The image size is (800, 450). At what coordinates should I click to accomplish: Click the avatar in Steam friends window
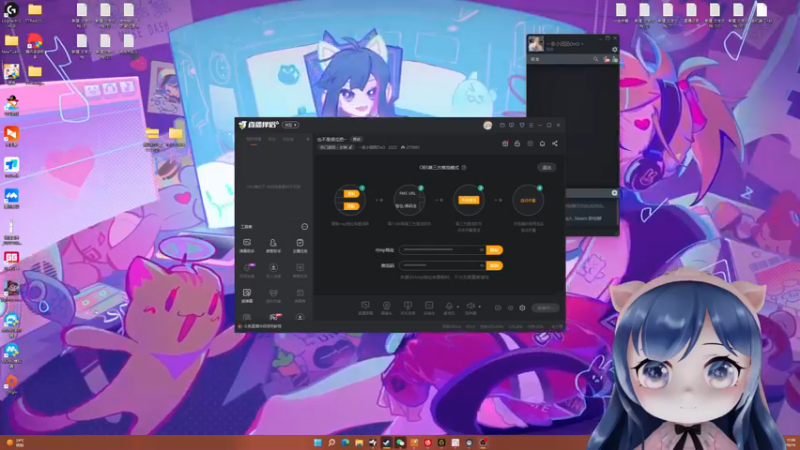pyautogui.click(x=536, y=44)
